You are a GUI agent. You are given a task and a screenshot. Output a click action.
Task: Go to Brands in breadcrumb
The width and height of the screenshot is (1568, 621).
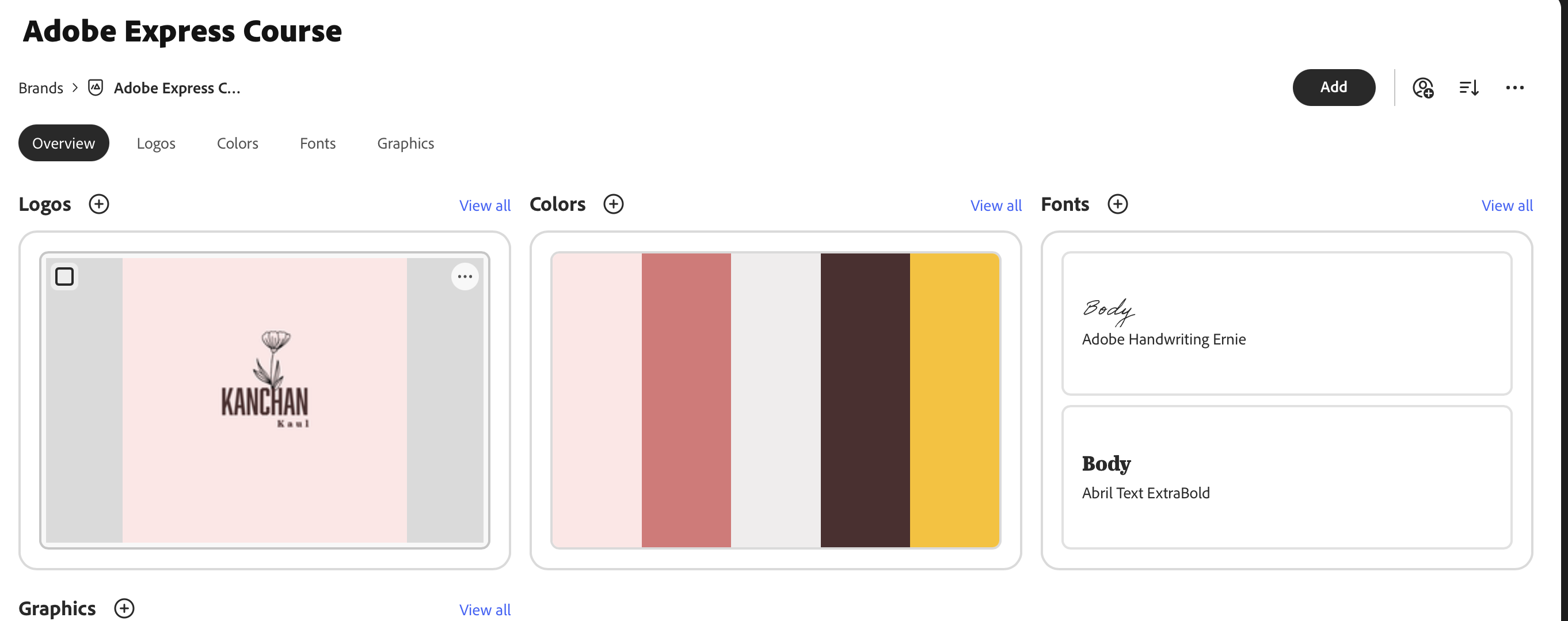click(x=41, y=88)
